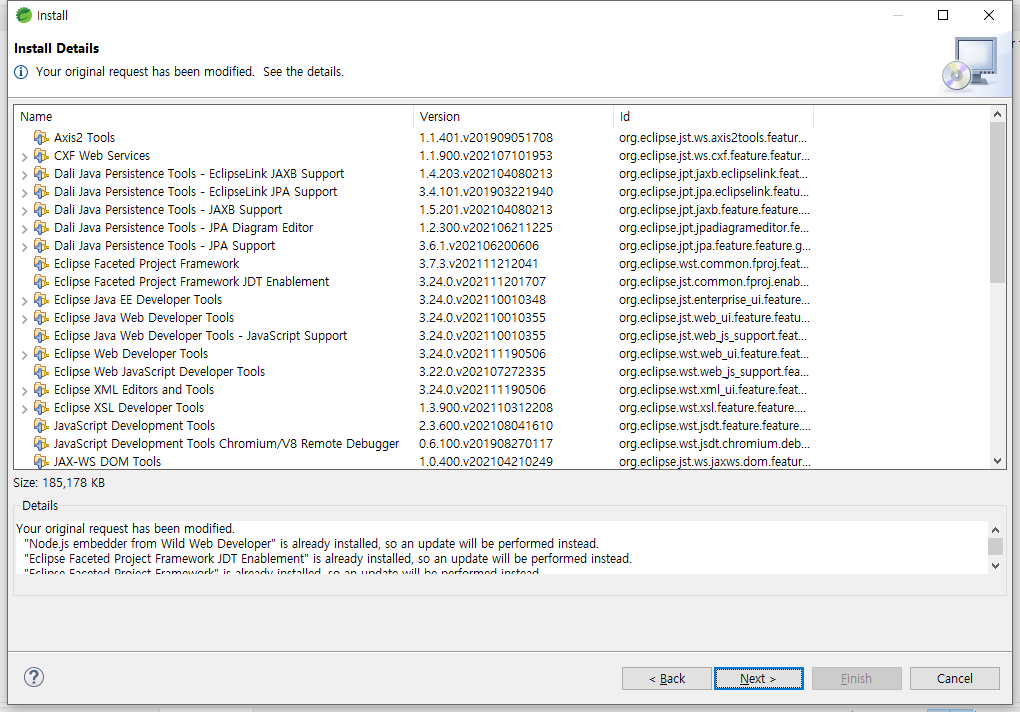
Task: Click the EclipseLink JPA Support feature icon
Action: point(41,192)
